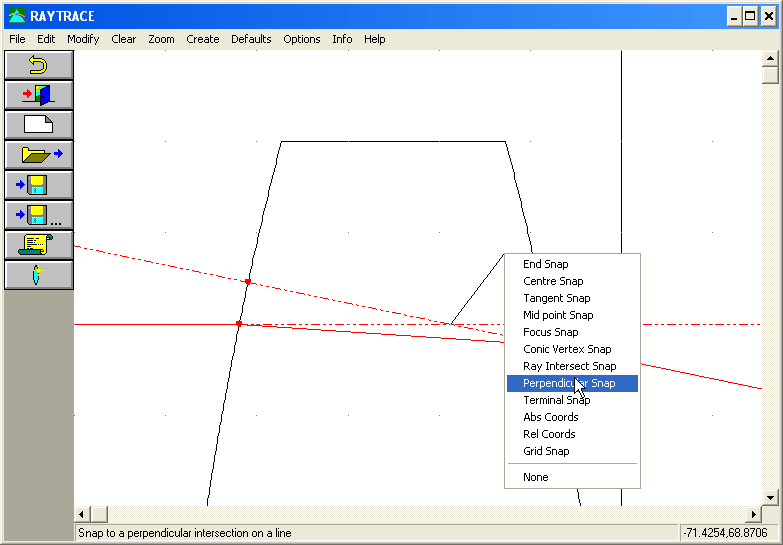Open the Clear menu
The image size is (783, 545).
[123, 39]
